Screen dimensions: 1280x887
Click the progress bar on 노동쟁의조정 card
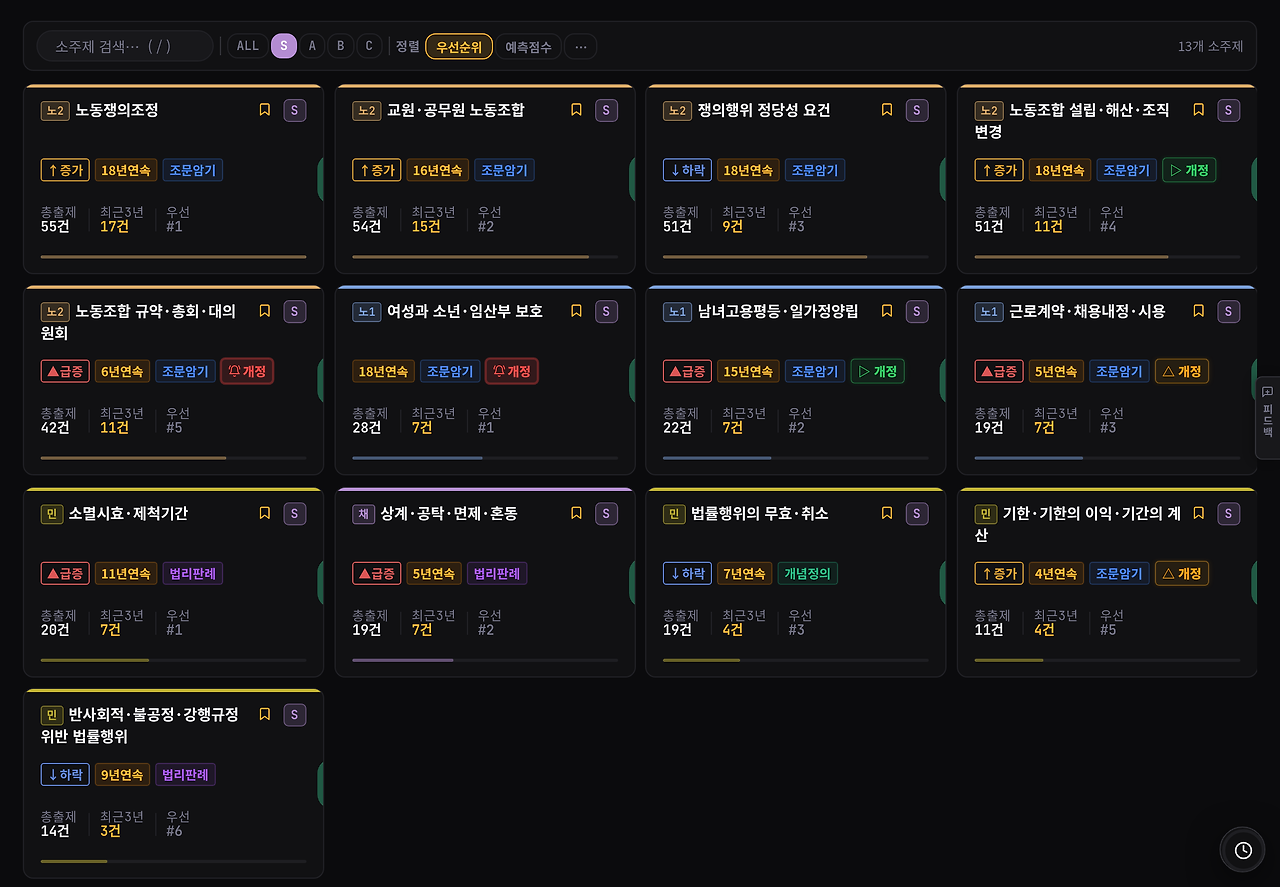click(x=173, y=257)
